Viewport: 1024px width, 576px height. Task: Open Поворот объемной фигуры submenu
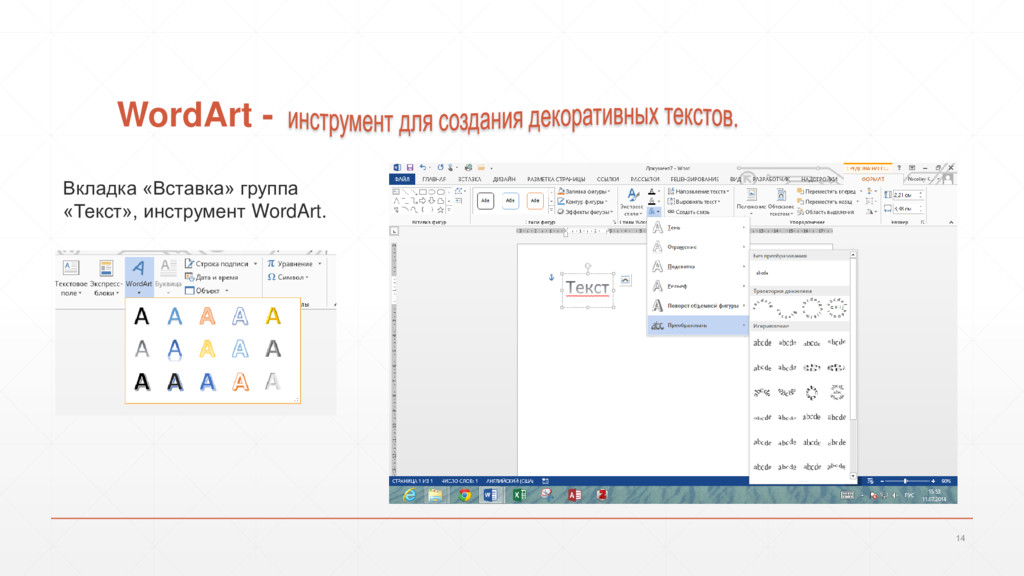click(x=698, y=306)
